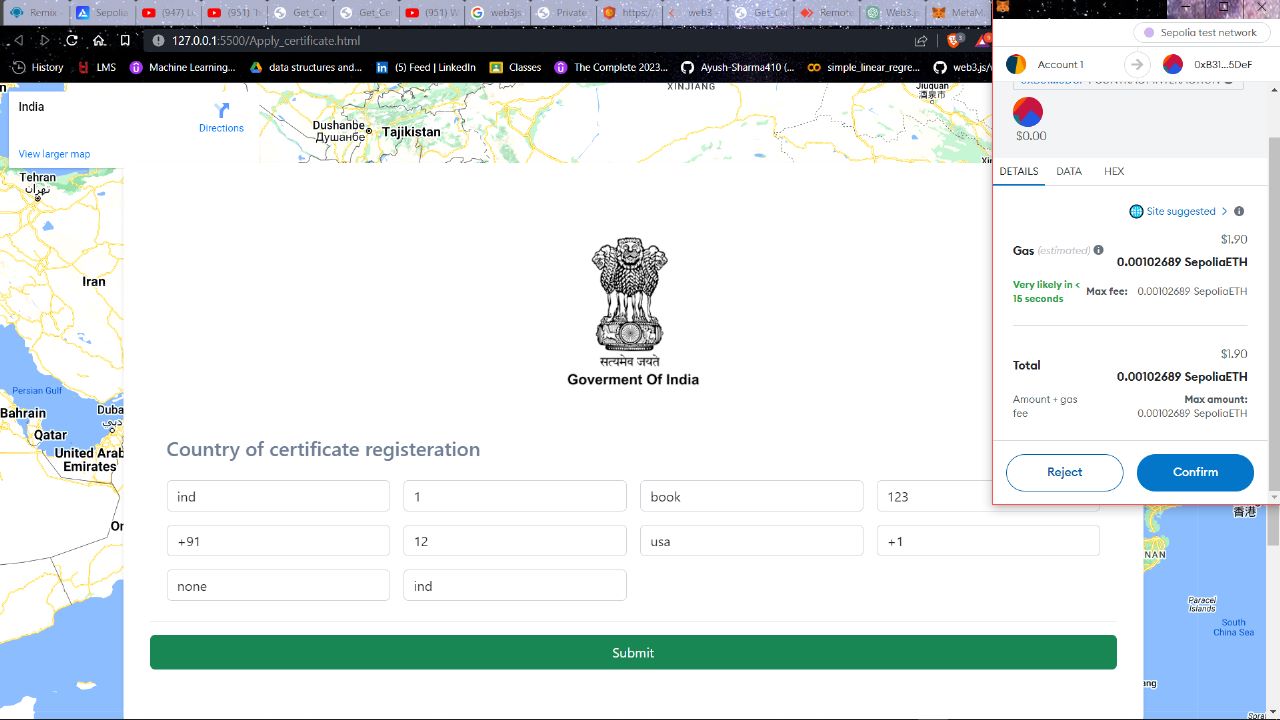Image resolution: width=1280 pixels, height=720 pixels.
Task: Reject the MetaMask transaction
Action: (x=1064, y=472)
